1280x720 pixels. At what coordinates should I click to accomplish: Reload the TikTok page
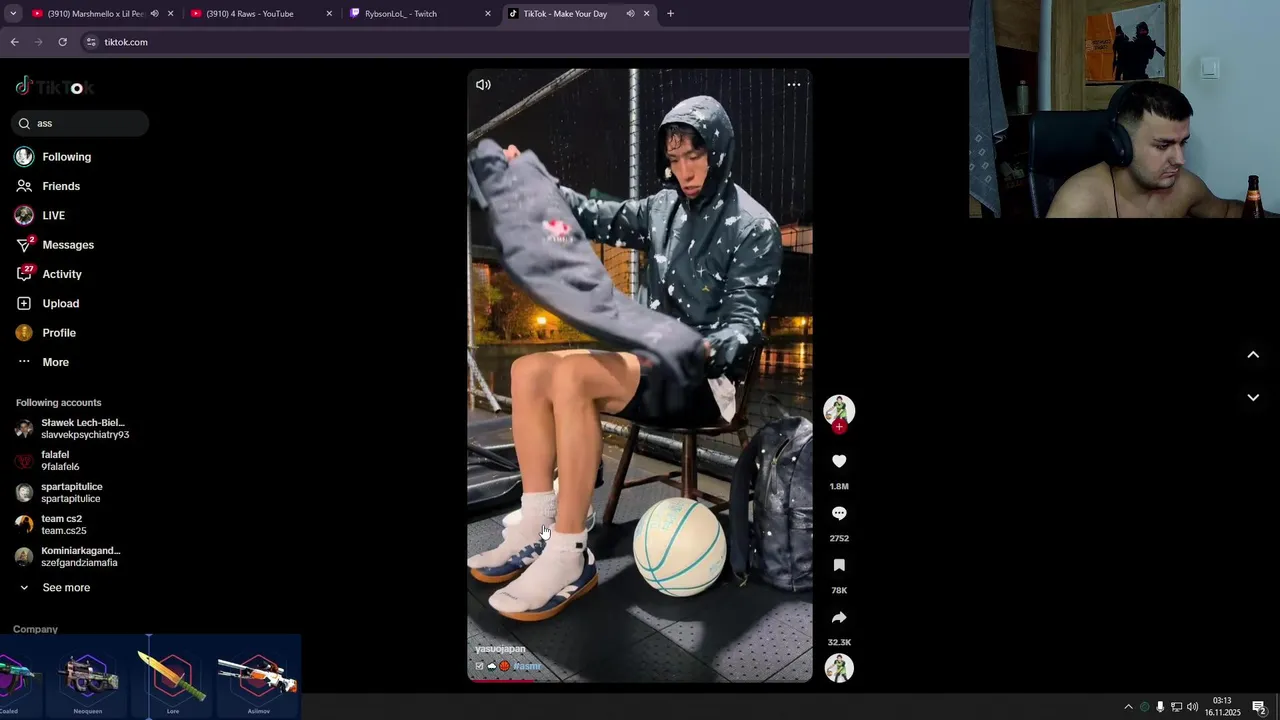tap(62, 42)
